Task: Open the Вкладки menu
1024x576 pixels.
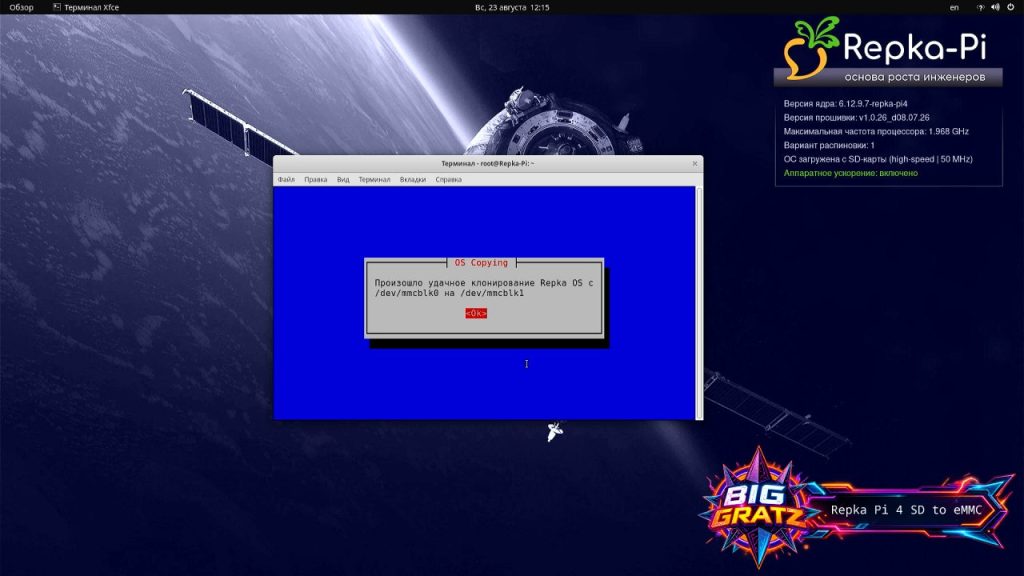Action: pos(413,180)
